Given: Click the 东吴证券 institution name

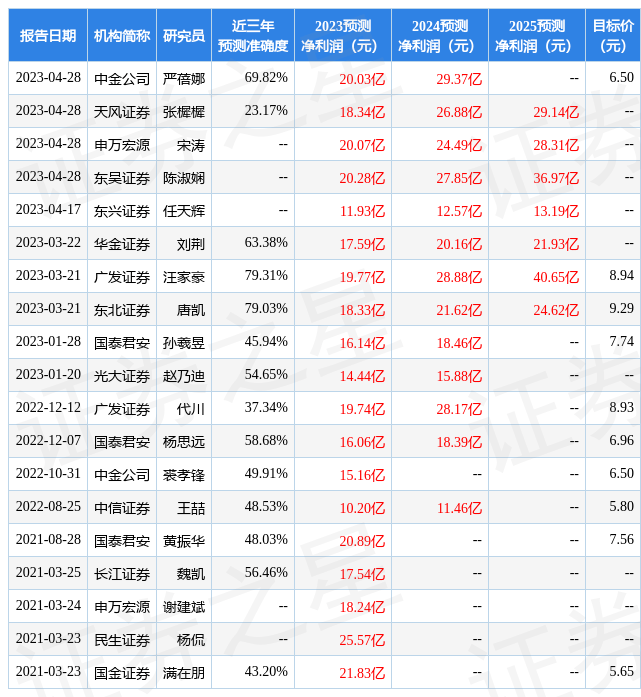Looking at the screenshot, I should [x=122, y=177].
